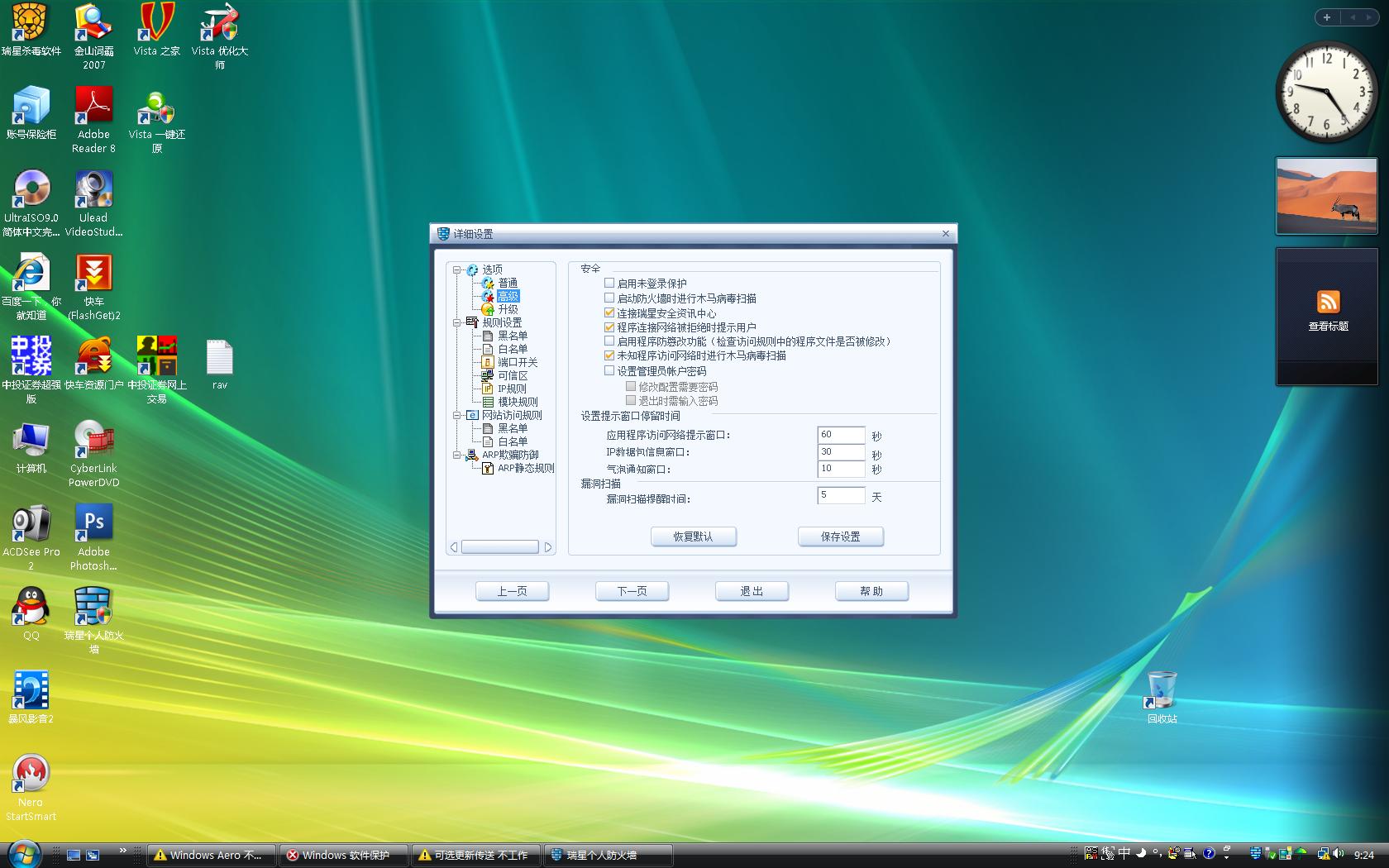The image size is (1389, 868).
Task: Click the 保存设置 button
Action: tap(840, 537)
